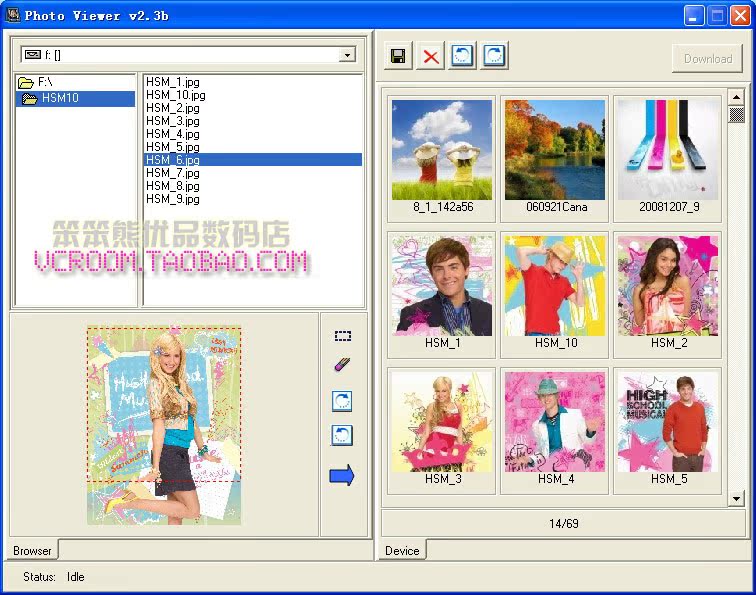Select the HSM_1 thumbnail
The width and height of the screenshot is (756, 595).
[442, 295]
